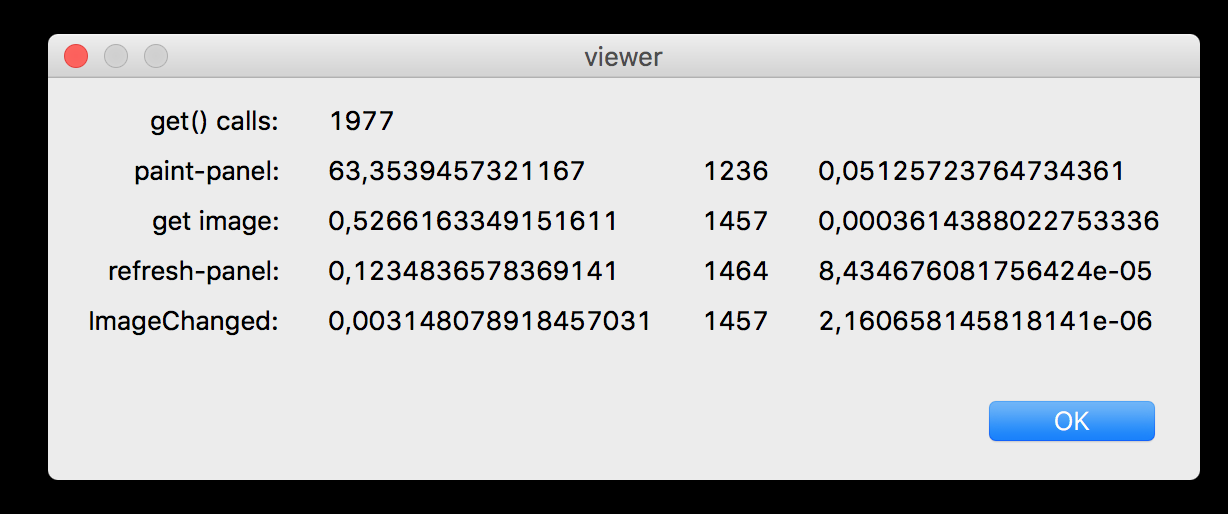Close the viewer dialog with red button
The width and height of the screenshot is (1228, 514).
tap(76, 56)
